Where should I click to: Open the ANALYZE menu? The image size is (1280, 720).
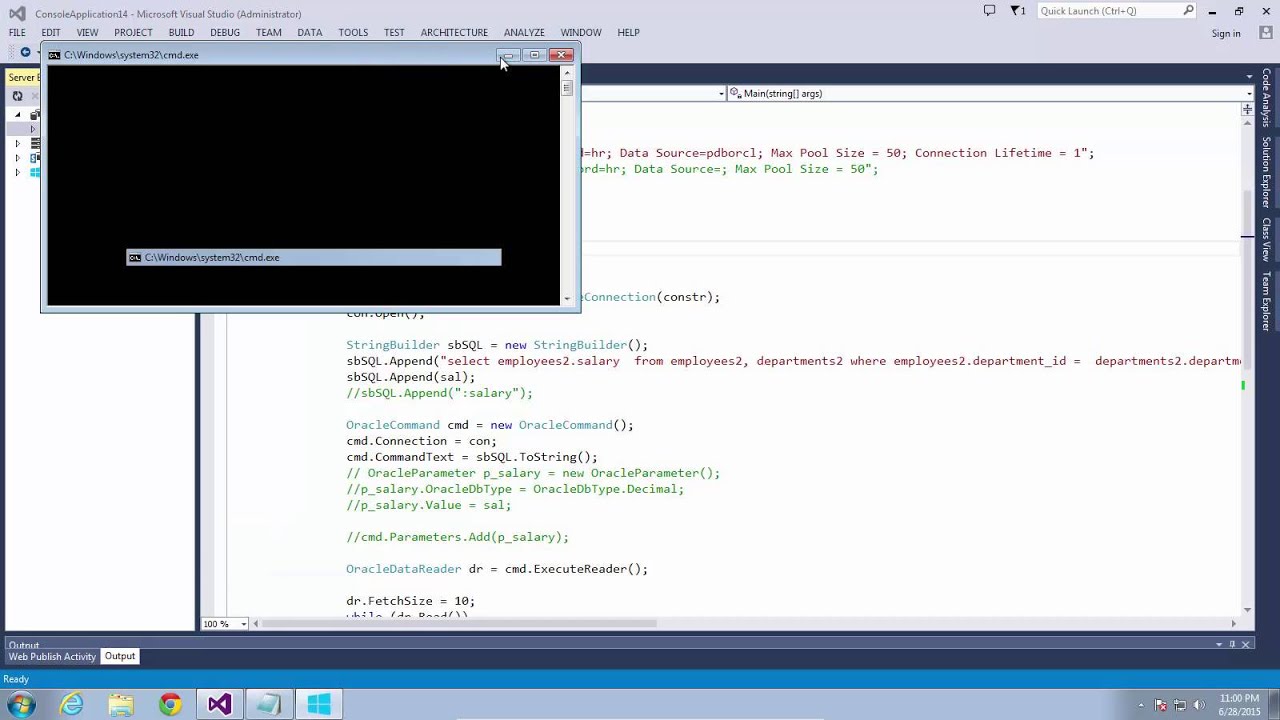click(524, 32)
